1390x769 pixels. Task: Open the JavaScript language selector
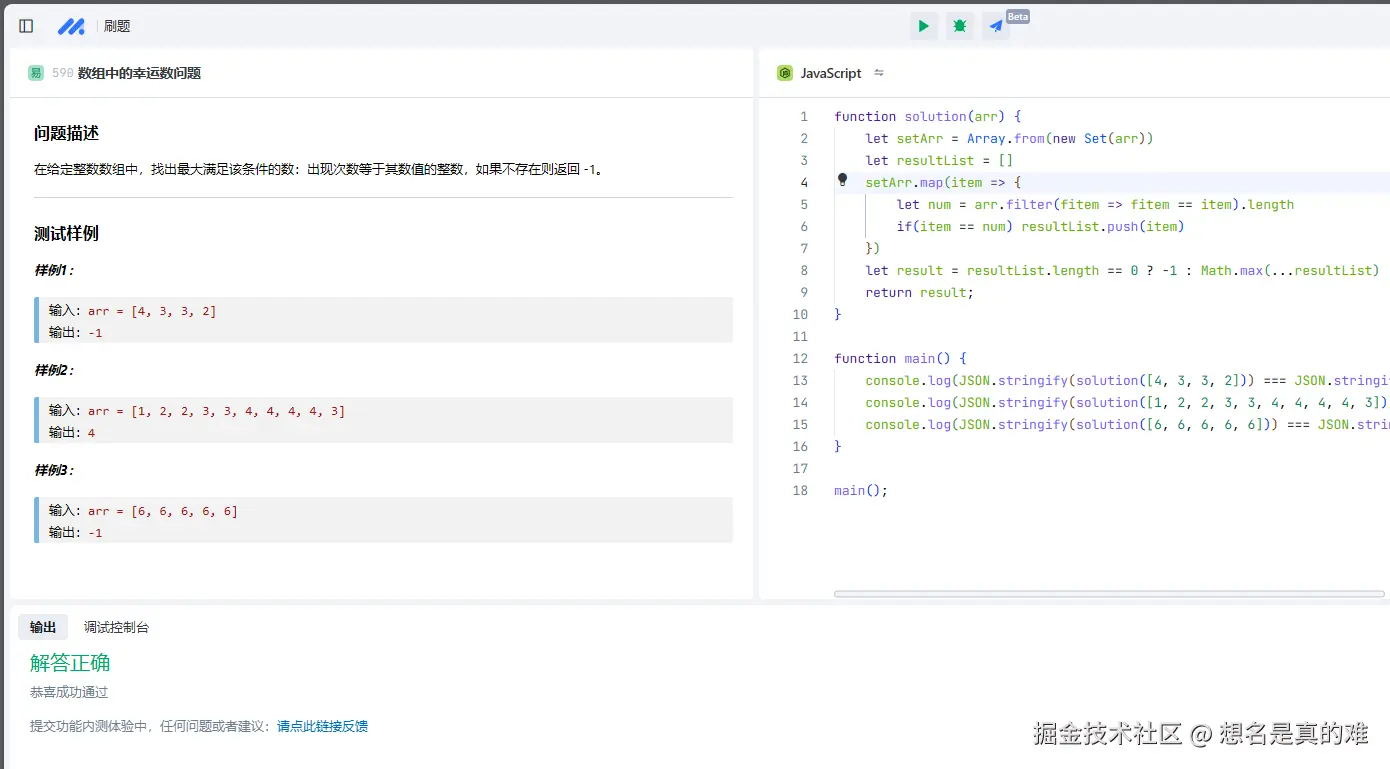pos(830,73)
